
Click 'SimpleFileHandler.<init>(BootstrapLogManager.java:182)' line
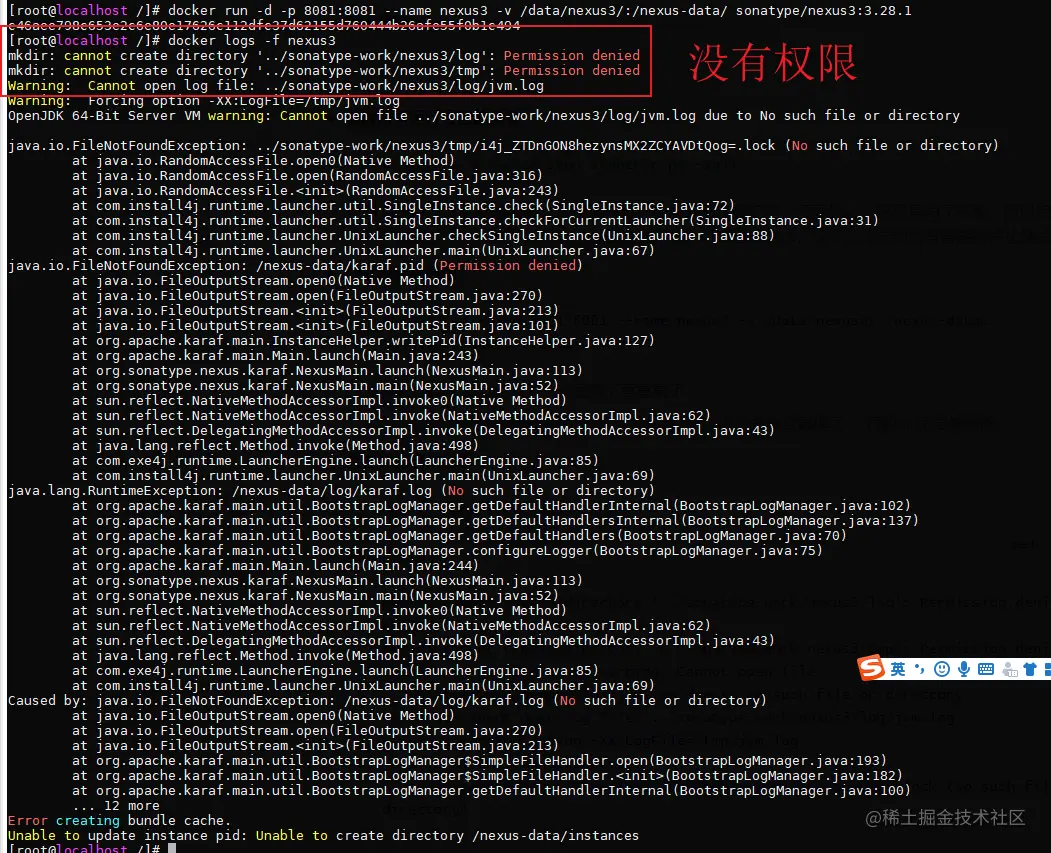click(488, 775)
